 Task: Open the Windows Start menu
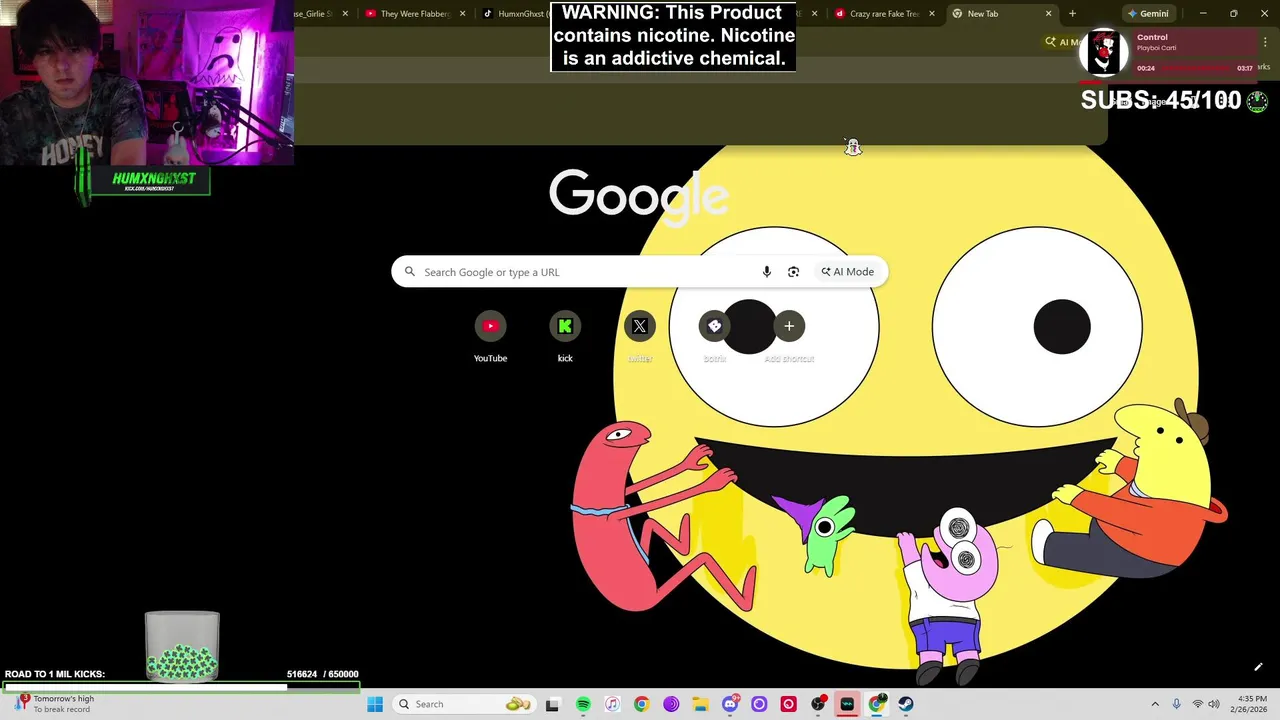pyautogui.click(x=375, y=704)
